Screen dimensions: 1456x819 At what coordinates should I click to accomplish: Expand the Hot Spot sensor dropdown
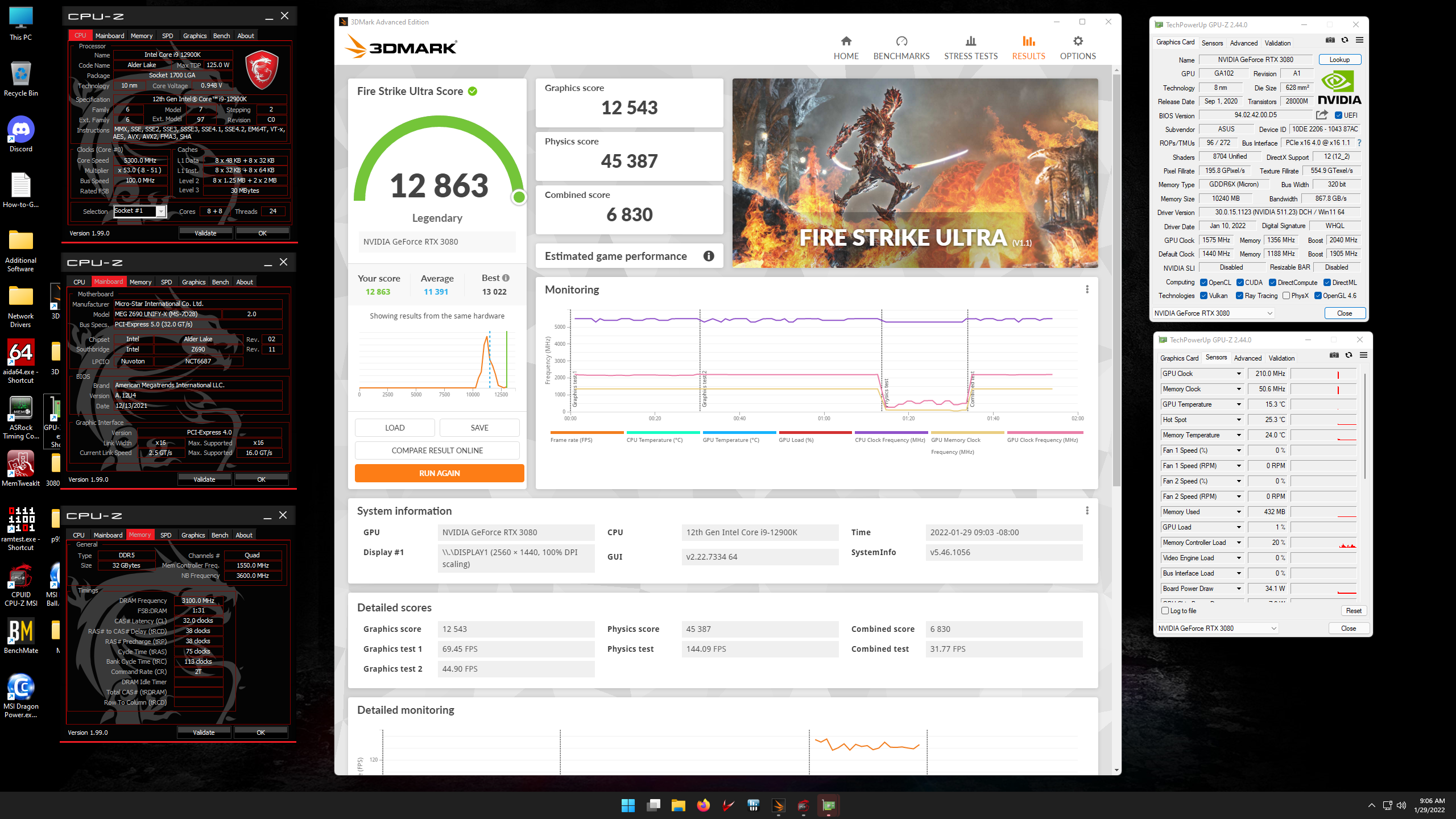pos(1239,420)
